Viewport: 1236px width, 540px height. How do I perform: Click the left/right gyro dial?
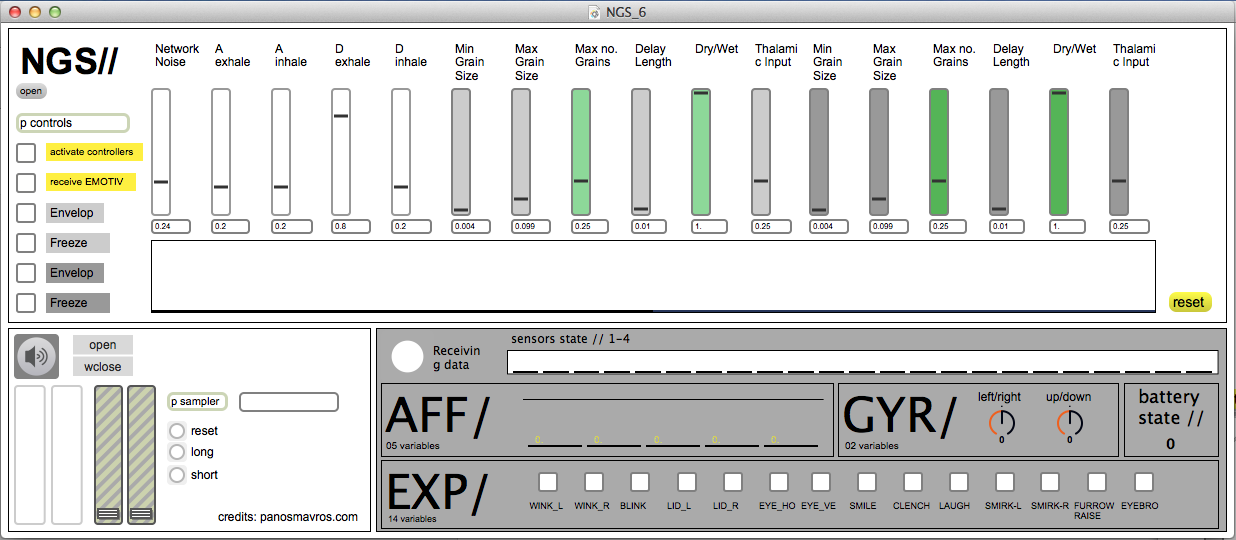pyautogui.click(x=1001, y=422)
